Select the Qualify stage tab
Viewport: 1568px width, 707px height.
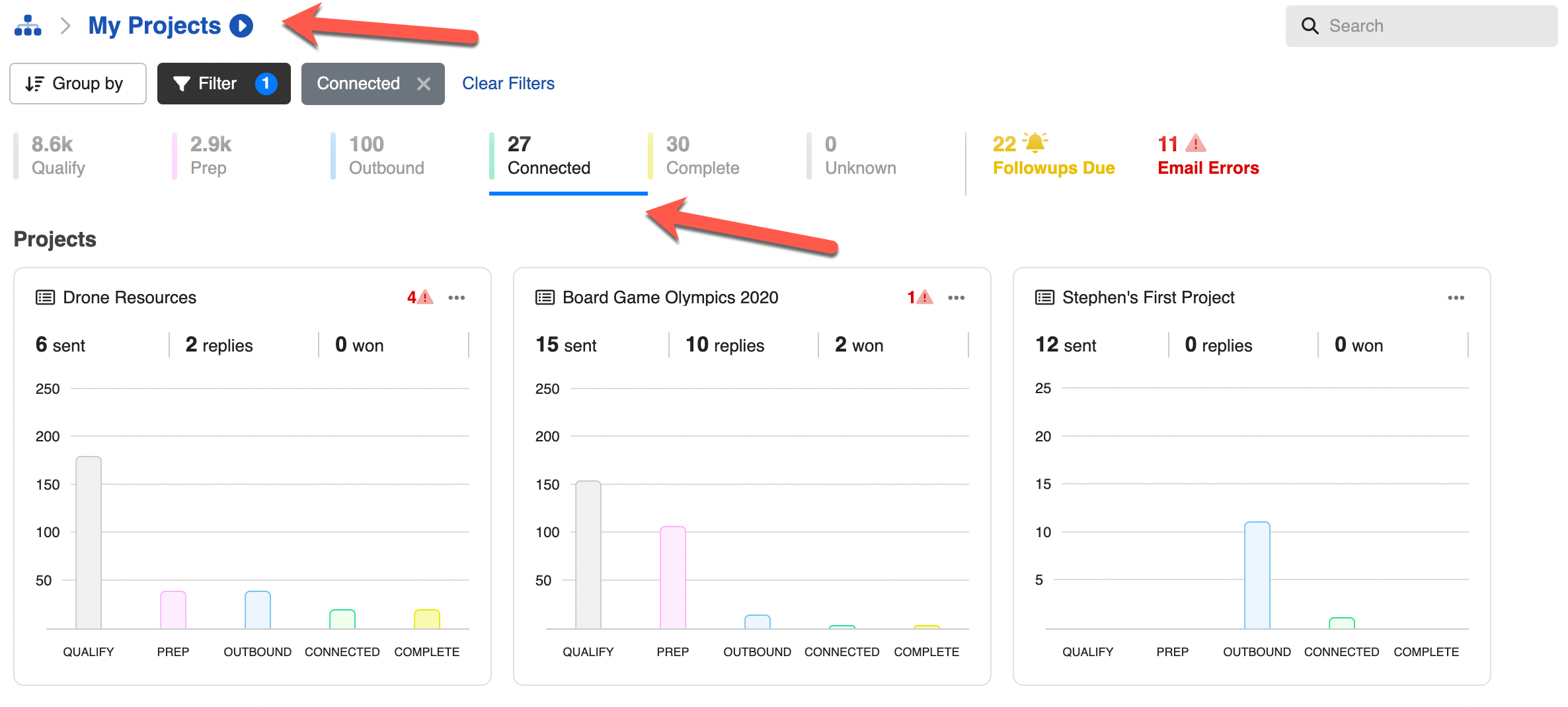point(58,156)
